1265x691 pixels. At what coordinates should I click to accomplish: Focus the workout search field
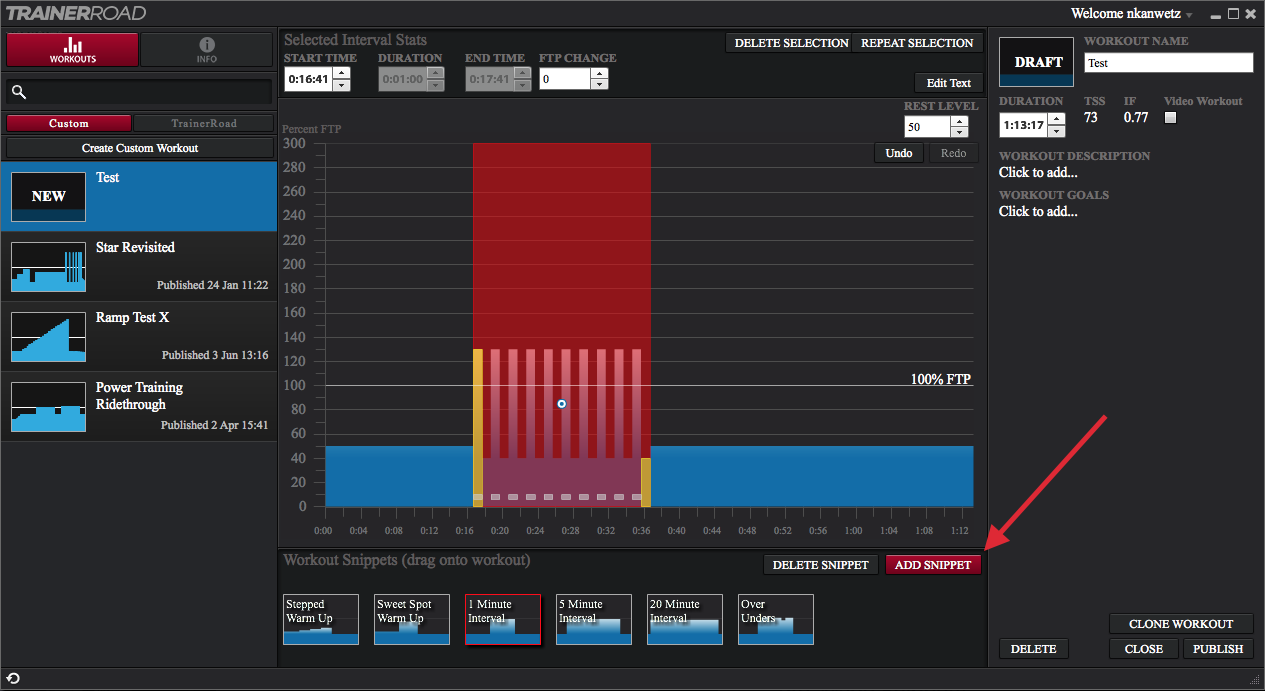pos(140,92)
